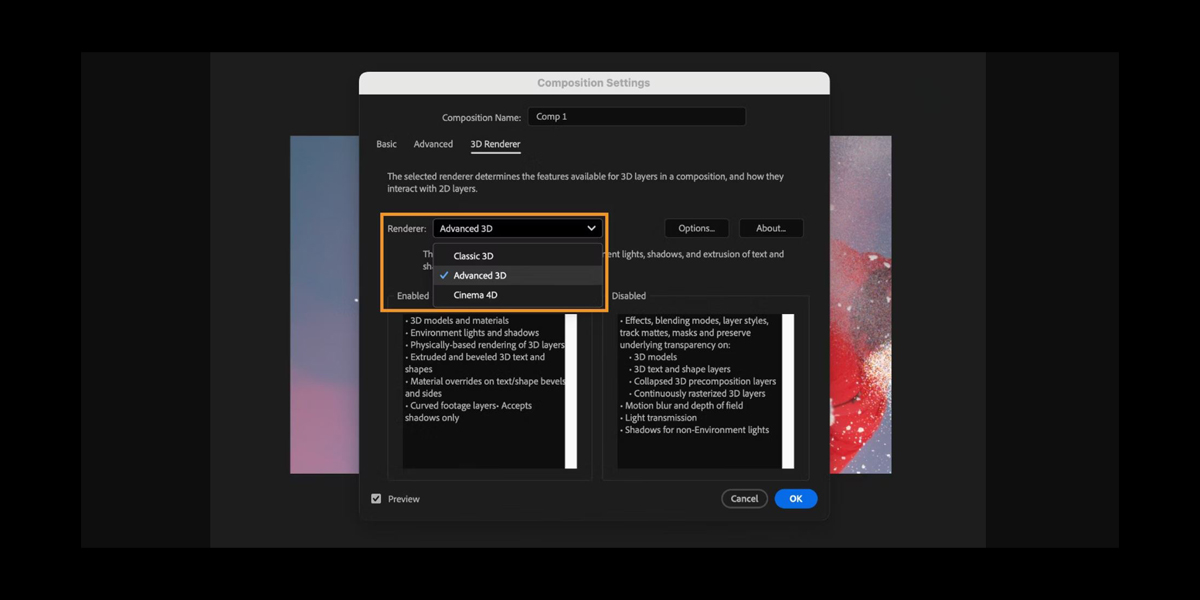
Task: Click the About... button
Action: pyautogui.click(x=771, y=229)
